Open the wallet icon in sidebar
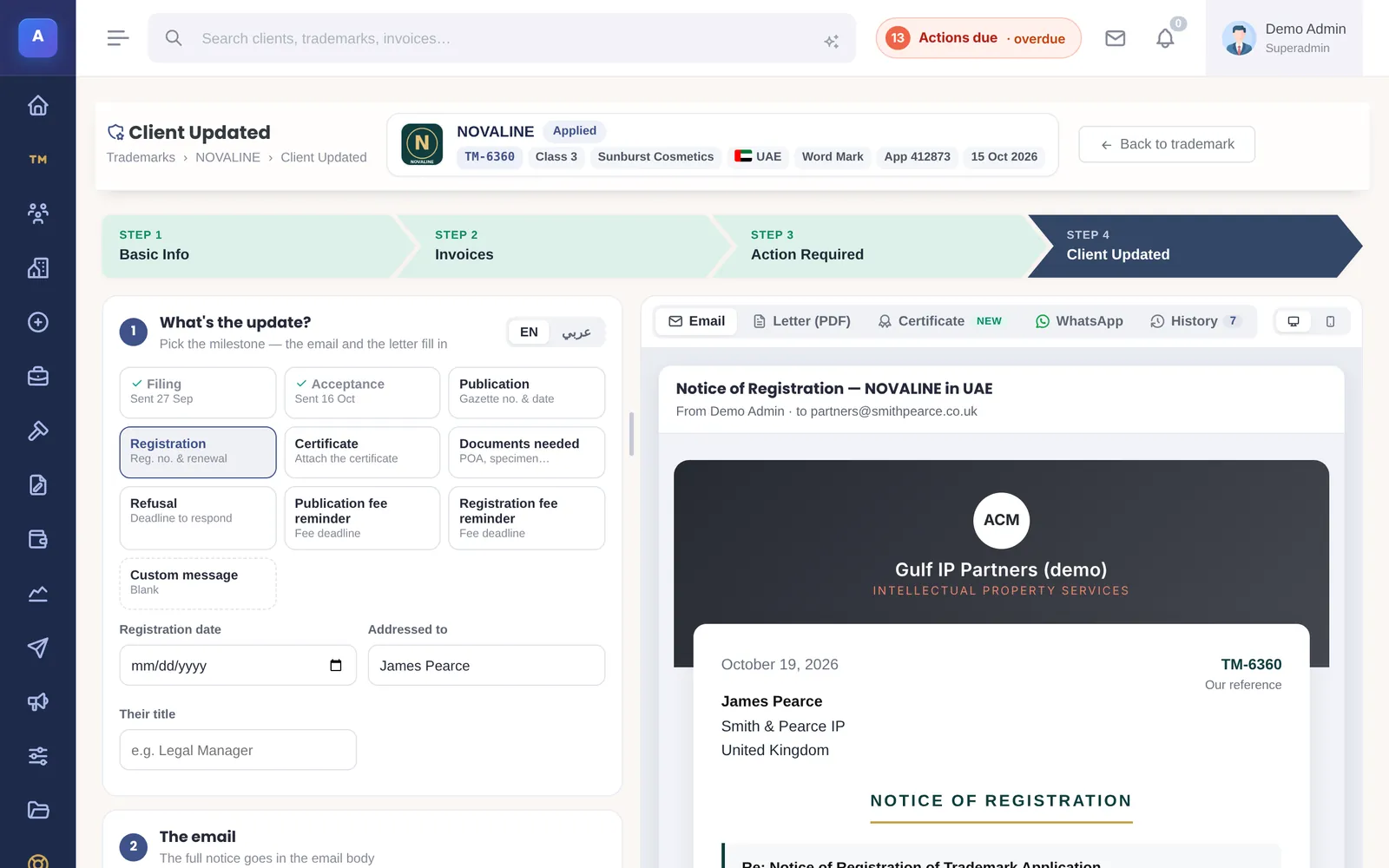1389x868 pixels. coord(37,539)
